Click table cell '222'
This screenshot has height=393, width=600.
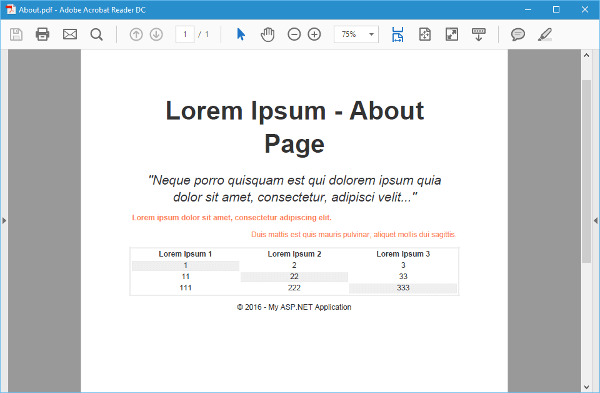294,288
